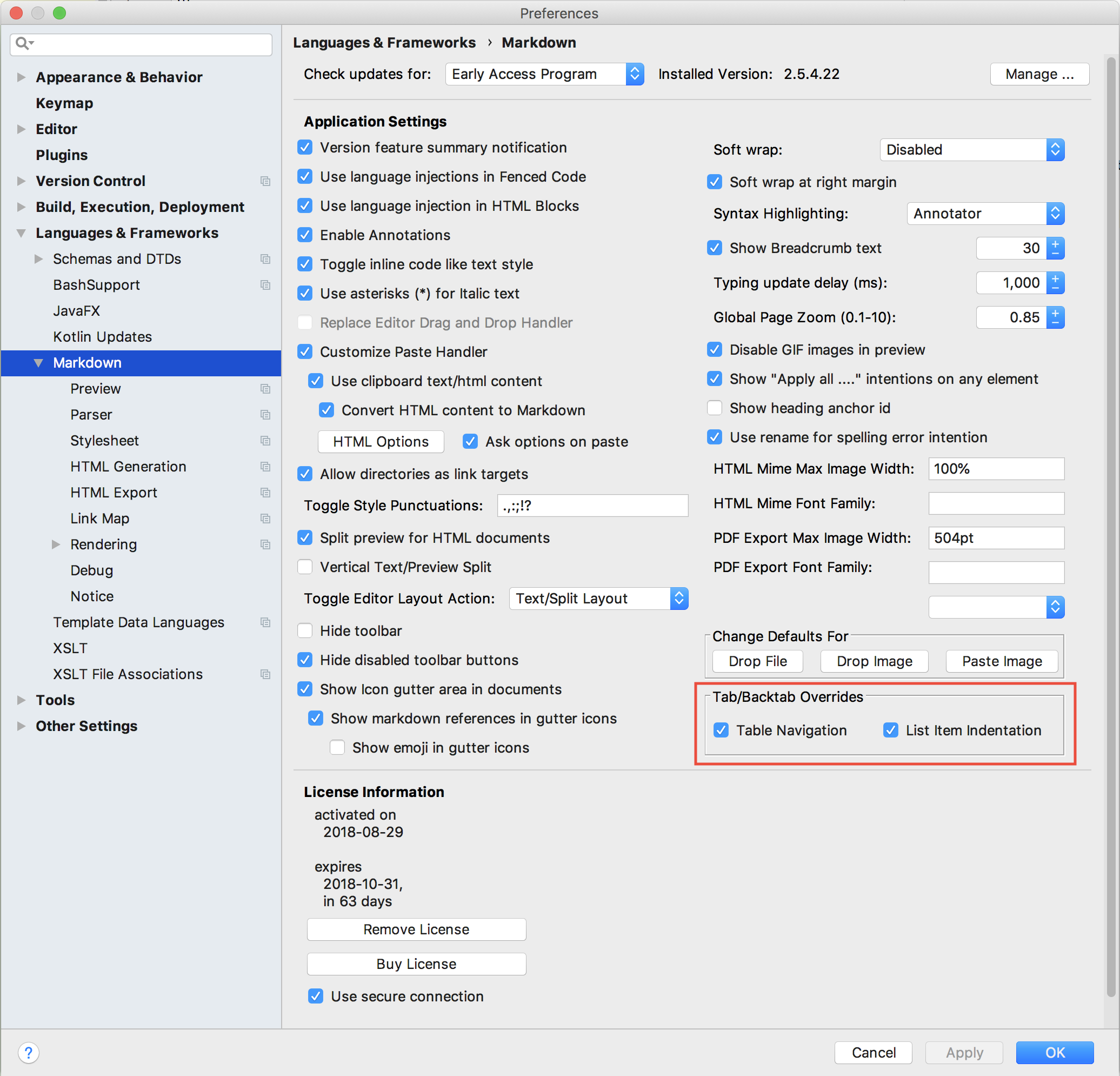Collapse the Markdown tree node

(x=38, y=362)
